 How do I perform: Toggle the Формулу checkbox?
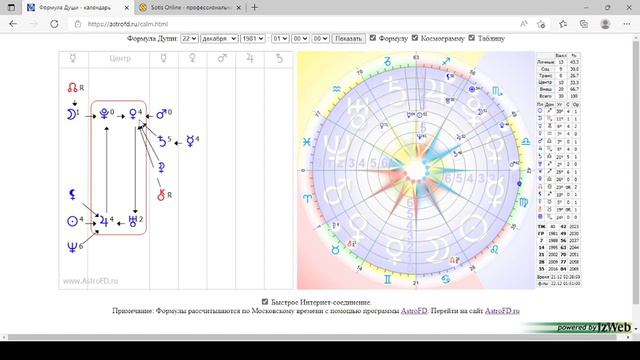pyautogui.click(x=373, y=38)
